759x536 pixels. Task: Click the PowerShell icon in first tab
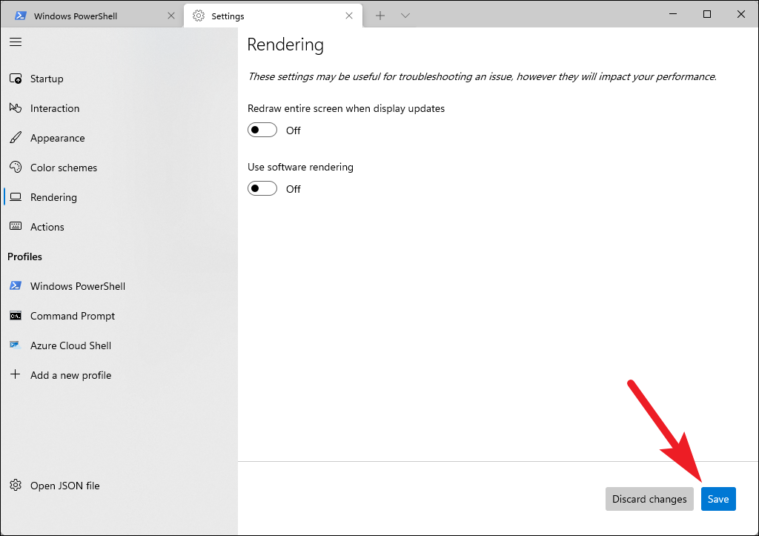tap(20, 16)
